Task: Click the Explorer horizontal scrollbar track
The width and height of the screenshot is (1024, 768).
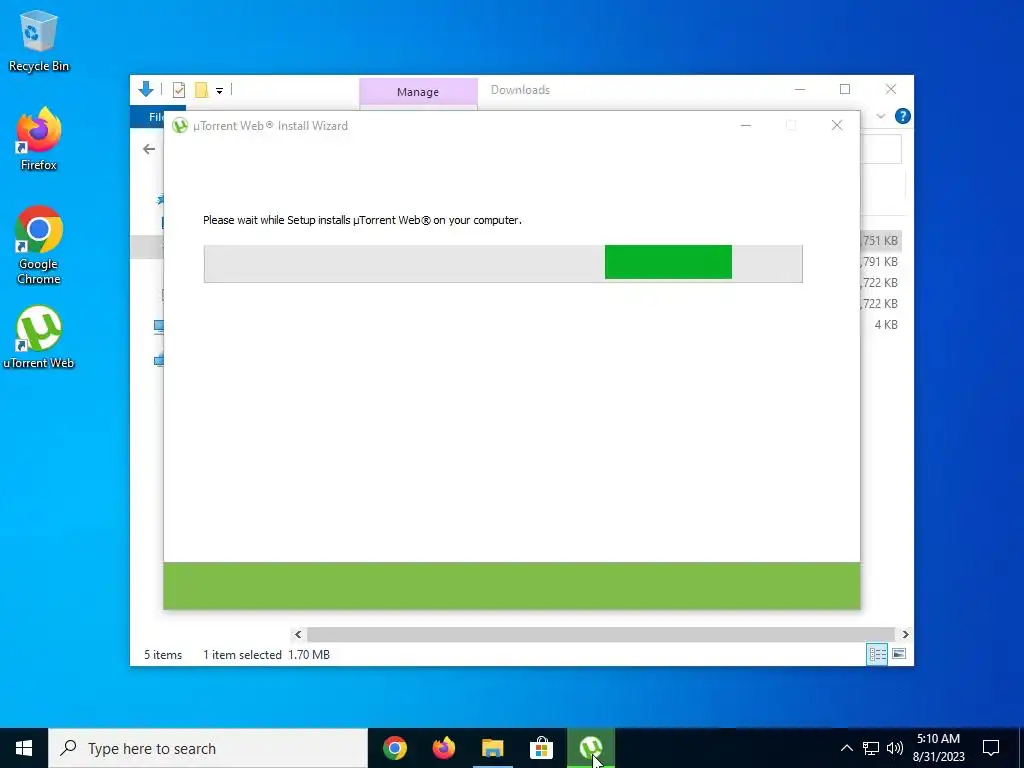Action: (600, 634)
